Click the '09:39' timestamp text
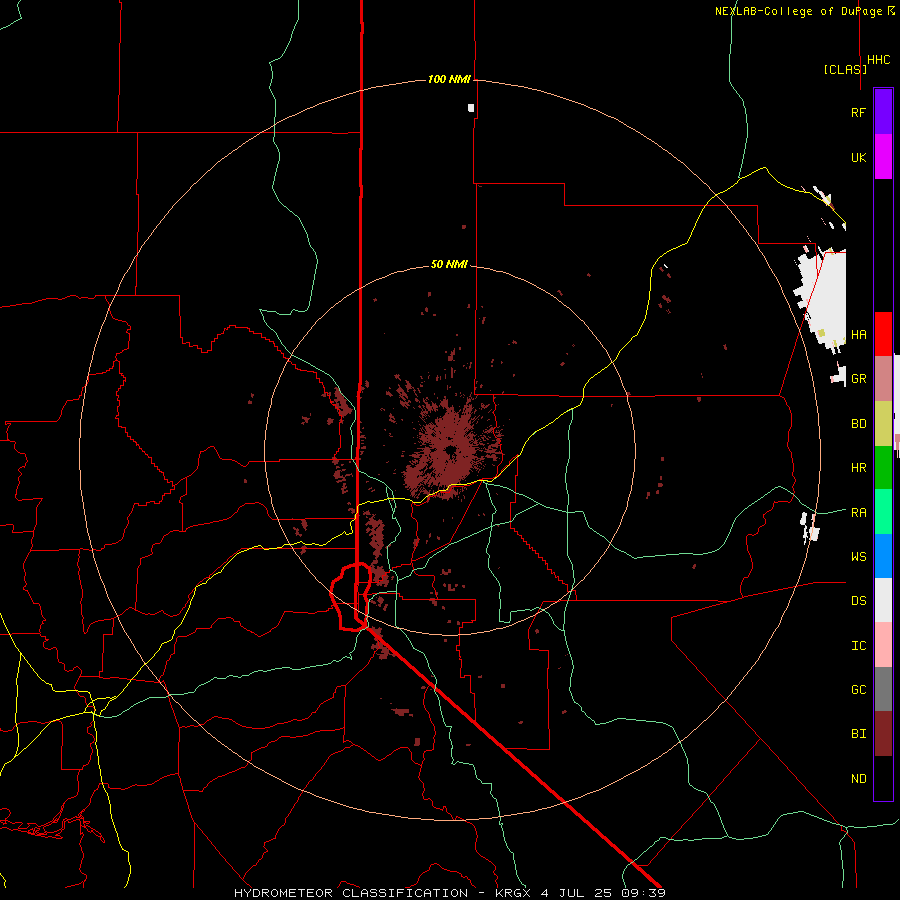The width and height of the screenshot is (900, 900). tap(643, 893)
